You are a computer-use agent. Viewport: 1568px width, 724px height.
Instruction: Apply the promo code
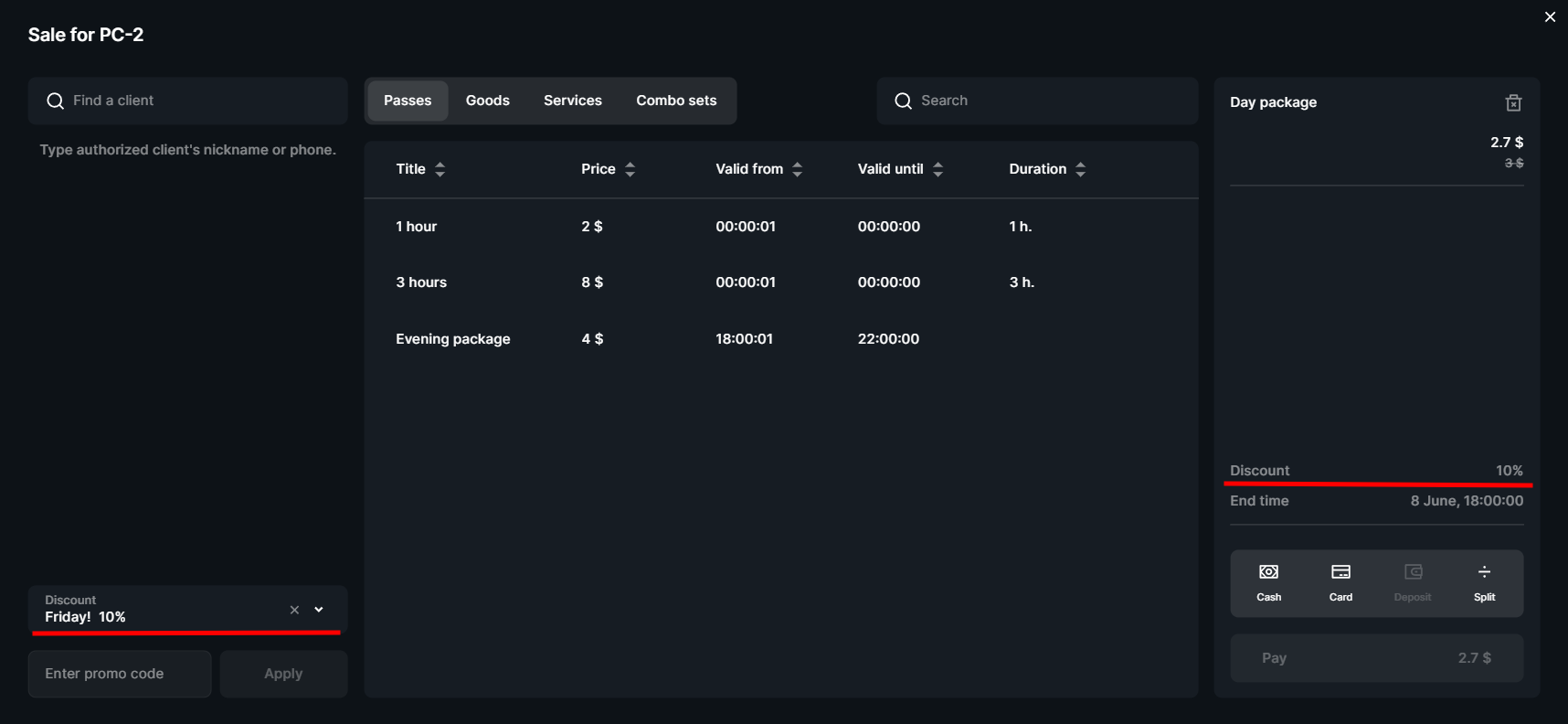click(x=283, y=674)
